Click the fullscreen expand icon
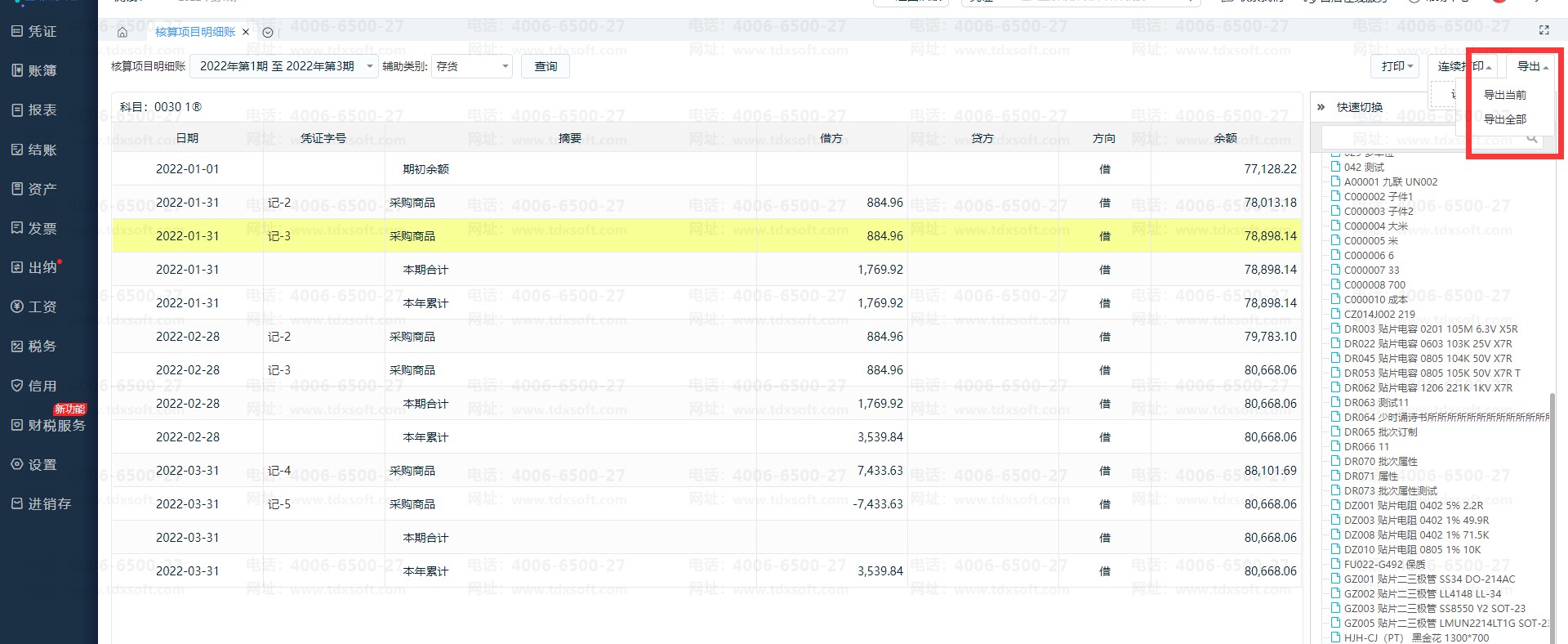This screenshot has height=644, width=1568. click(1543, 30)
